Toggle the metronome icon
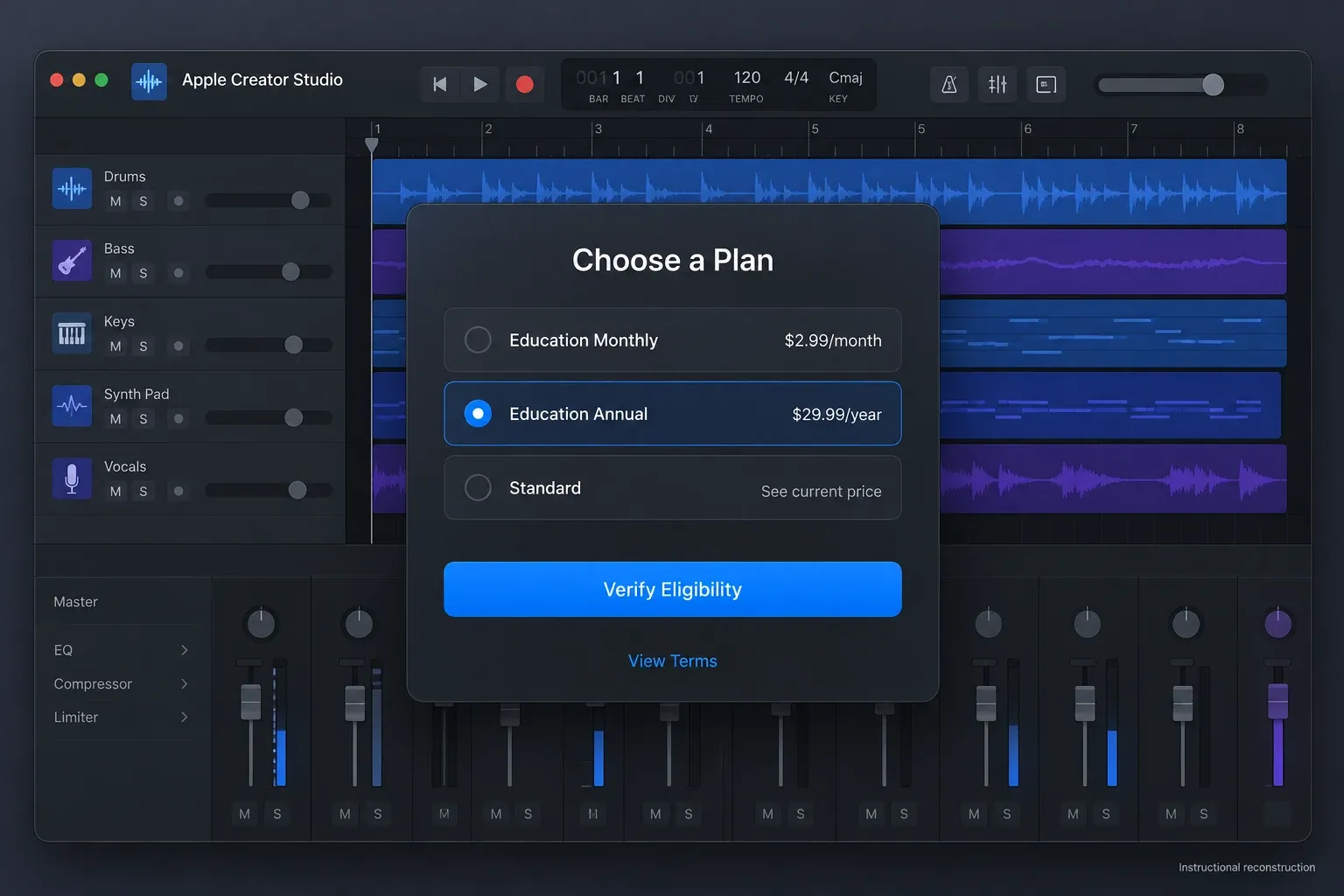The height and width of the screenshot is (896, 1344). click(949, 85)
